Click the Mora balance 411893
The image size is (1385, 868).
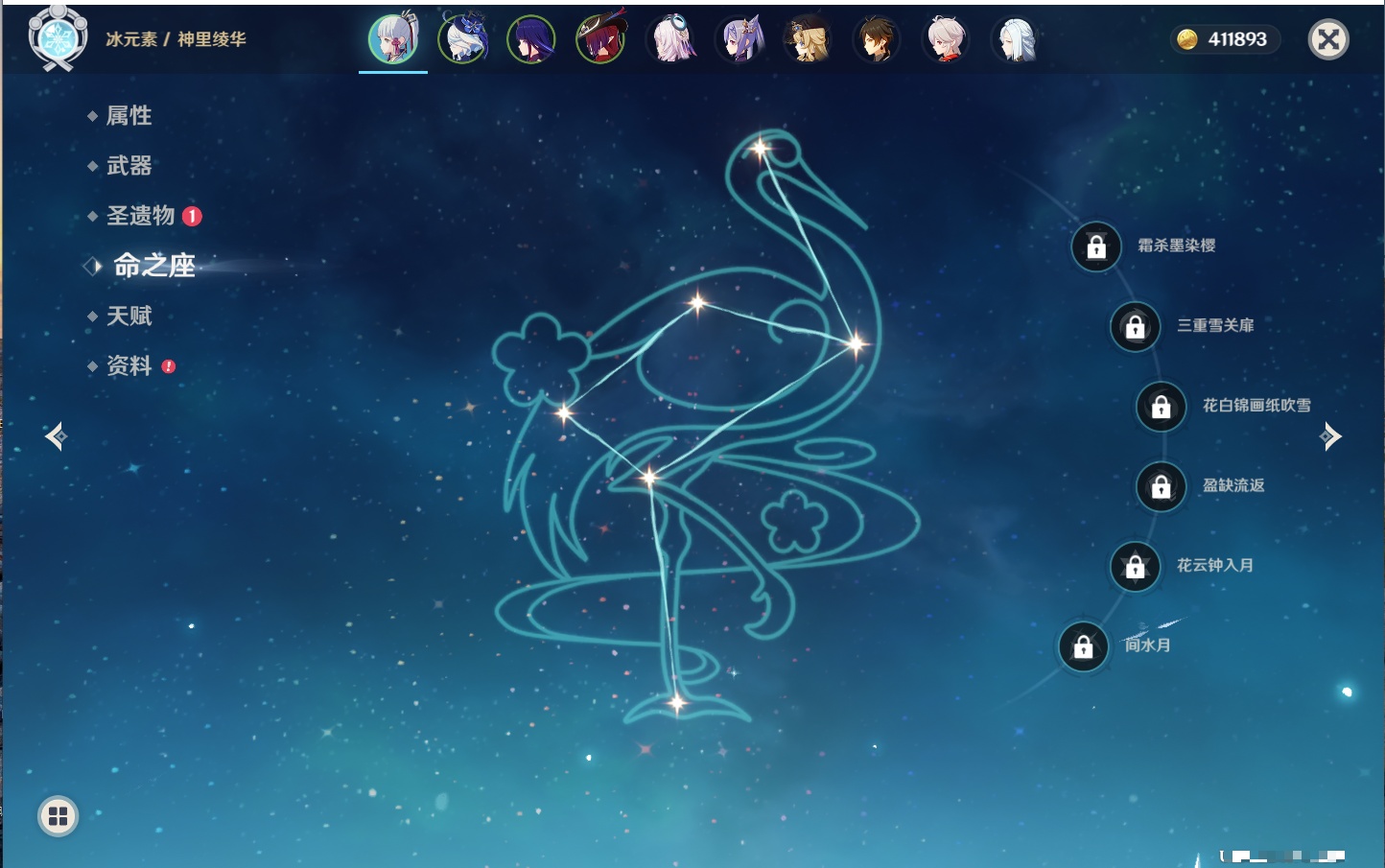[1237, 39]
